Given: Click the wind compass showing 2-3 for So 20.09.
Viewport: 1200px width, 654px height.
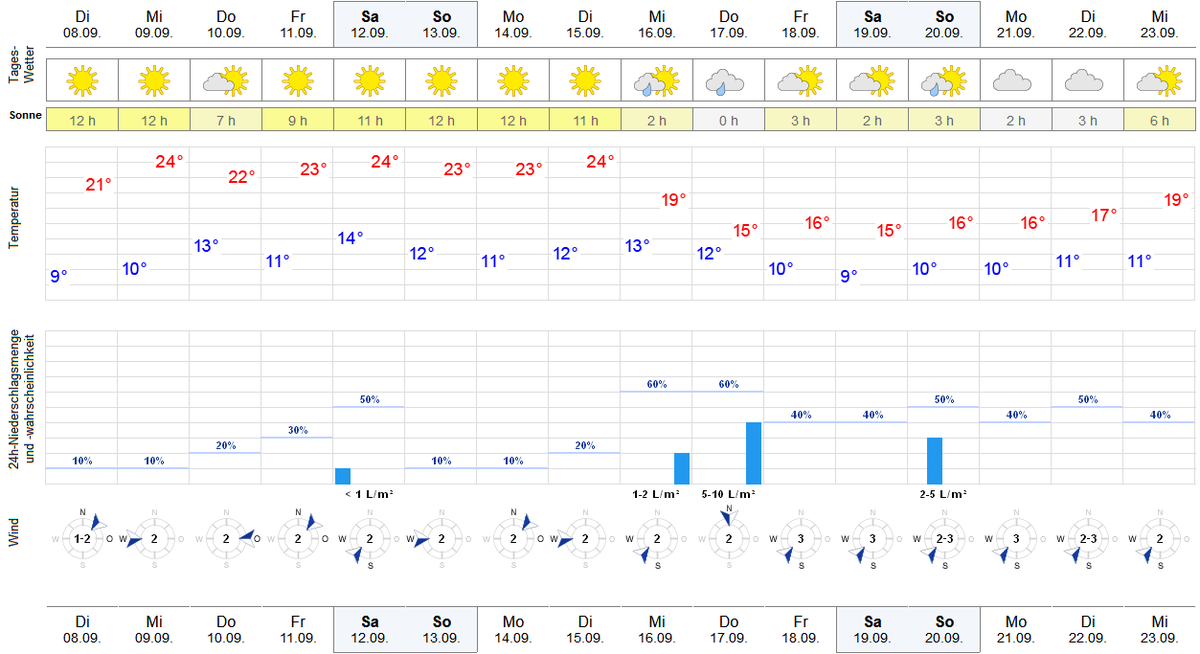Looking at the screenshot, I should (944, 539).
